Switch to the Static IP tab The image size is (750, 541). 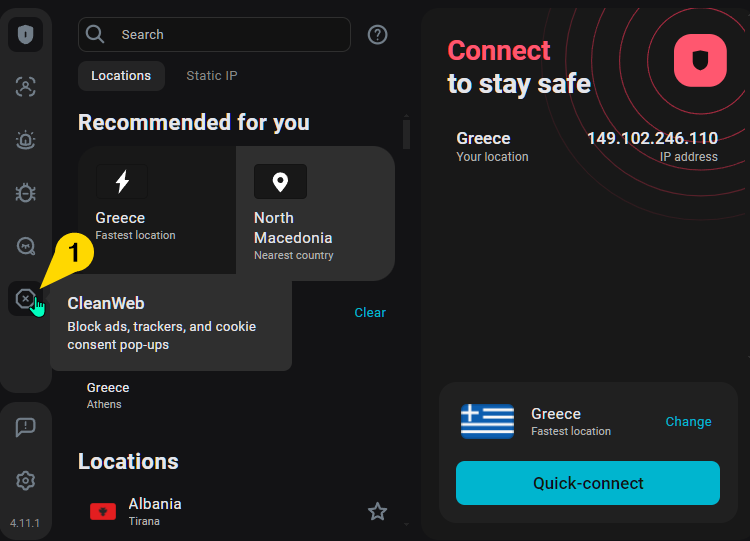point(212,76)
